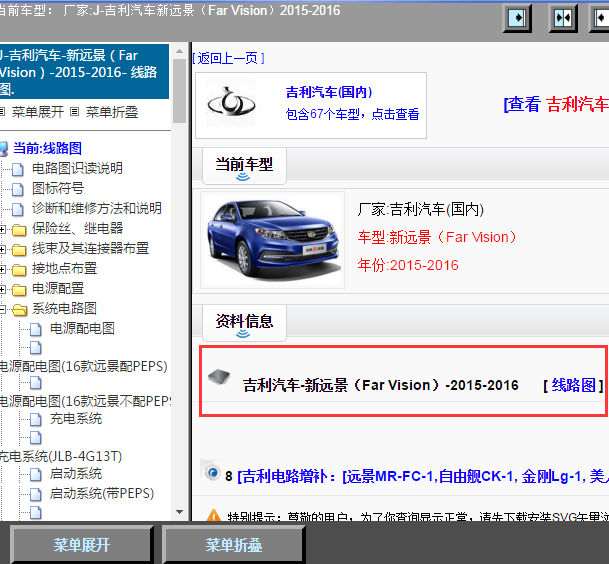Click the right-arrow panel layout icon
The width and height of the screenshot is (609, 564).
click(x=518, y=18)
